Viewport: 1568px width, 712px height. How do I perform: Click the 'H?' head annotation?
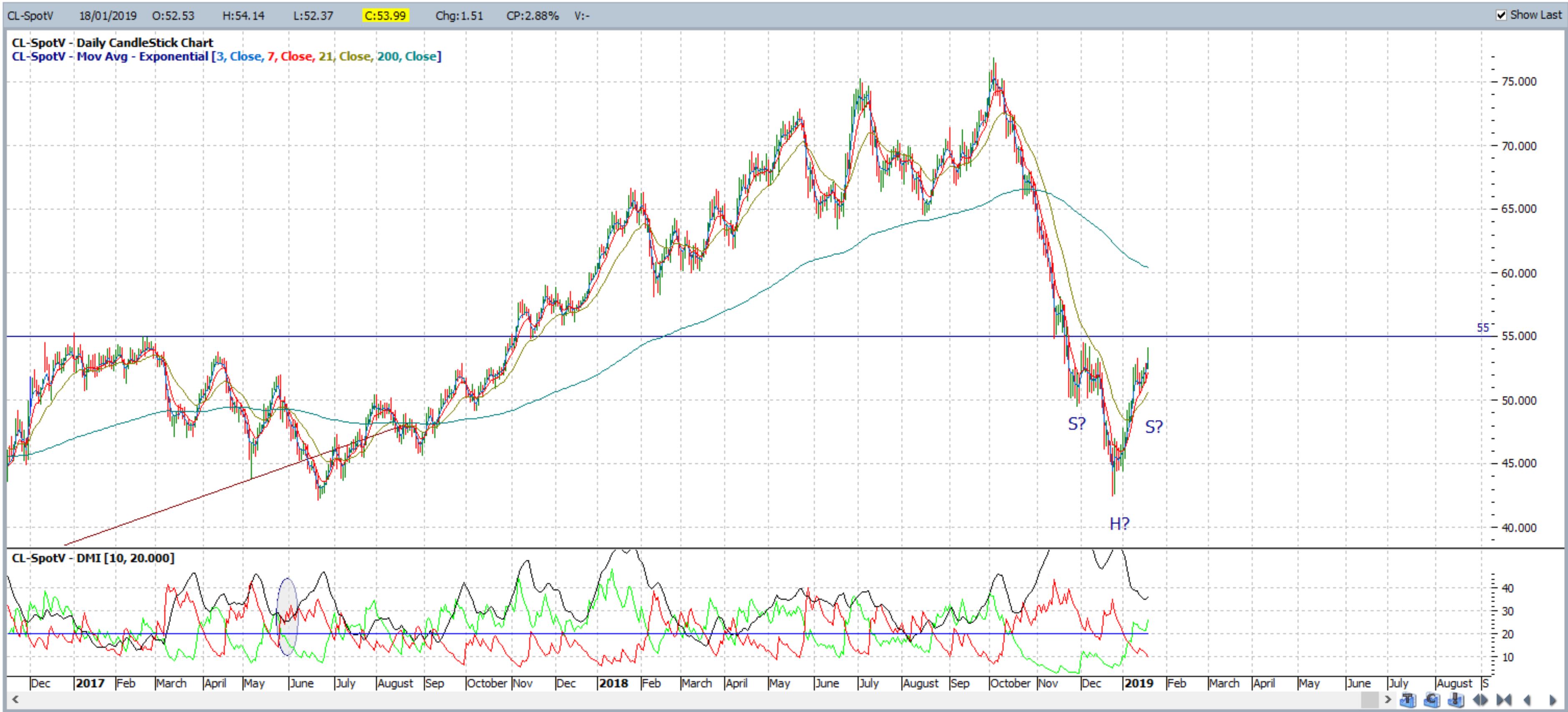pyautogui.click(x=1119, y=524)
